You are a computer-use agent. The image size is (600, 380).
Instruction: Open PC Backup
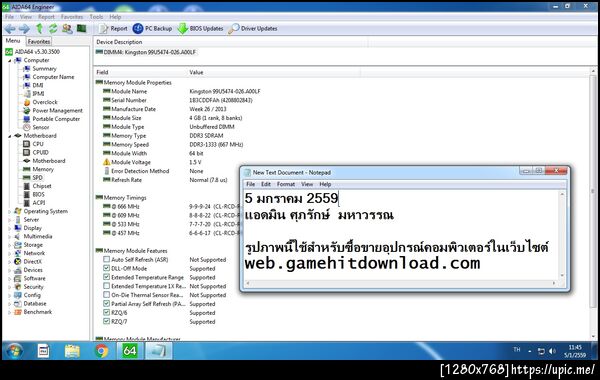152,28
